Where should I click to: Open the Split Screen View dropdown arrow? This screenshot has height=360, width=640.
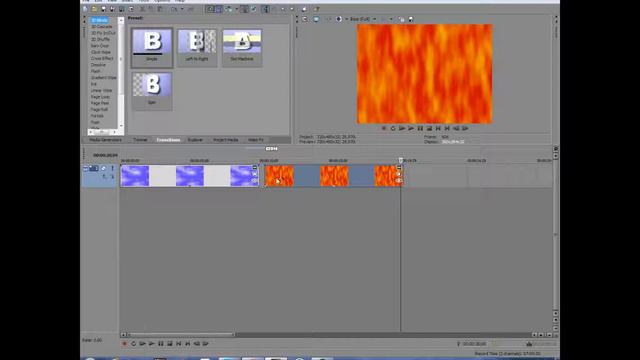(x=347, y=19)
